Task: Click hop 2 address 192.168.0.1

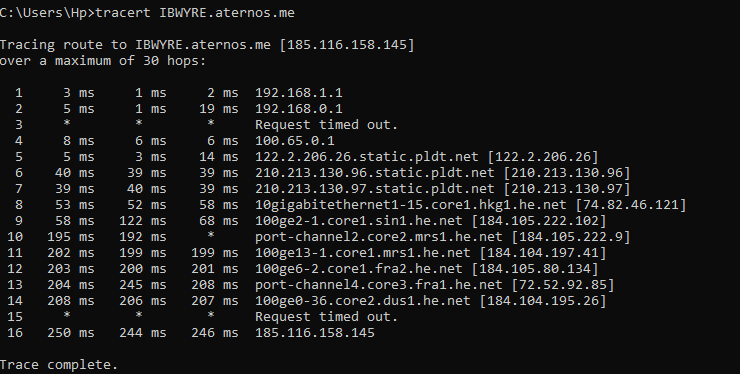Action: pyautogui.click(x=299, y=109)
